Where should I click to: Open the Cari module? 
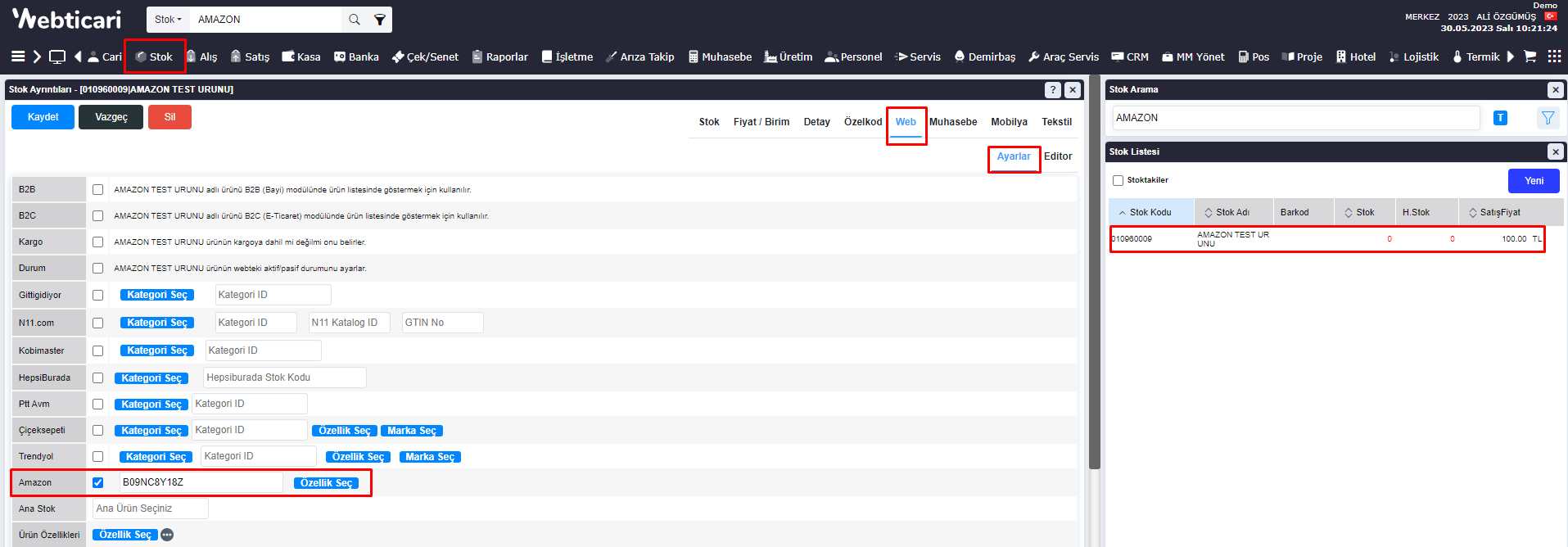(x=105, y=57)
